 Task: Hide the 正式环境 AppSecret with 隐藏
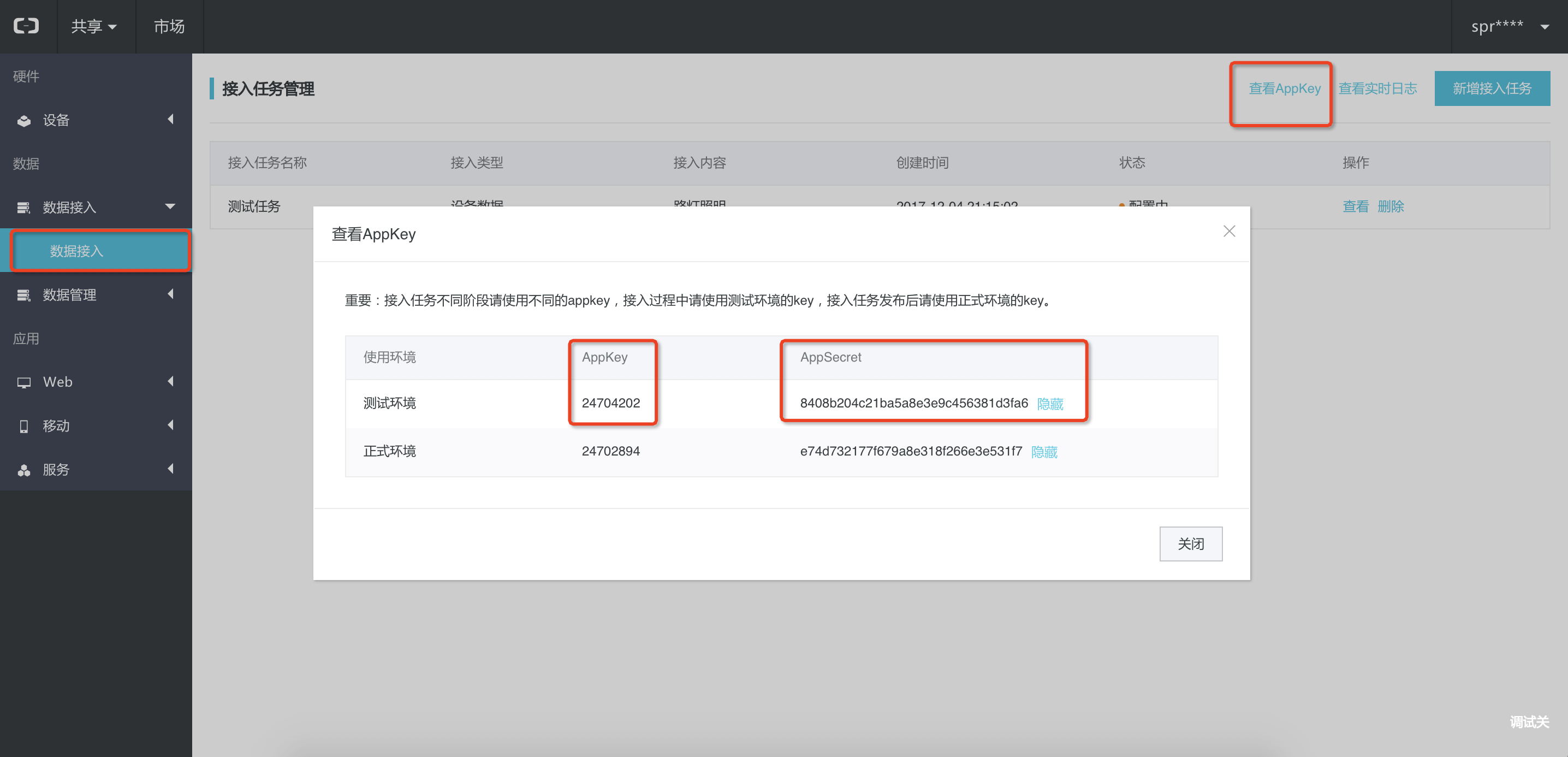pos(1044,452)
